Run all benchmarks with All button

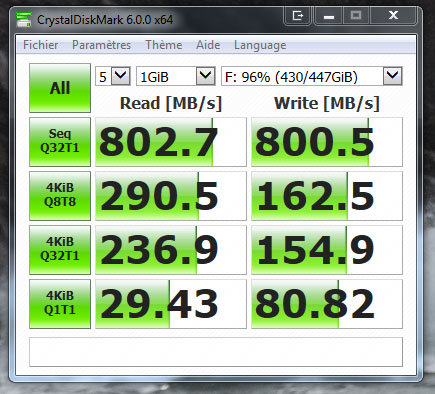60,88
